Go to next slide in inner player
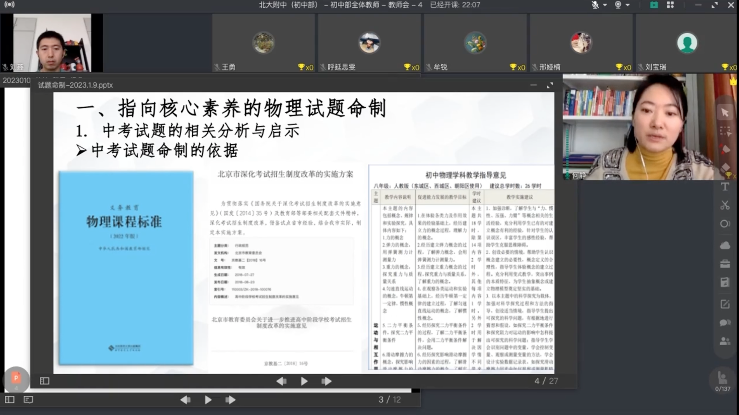 pyautogui.click(x=326, y=381)
